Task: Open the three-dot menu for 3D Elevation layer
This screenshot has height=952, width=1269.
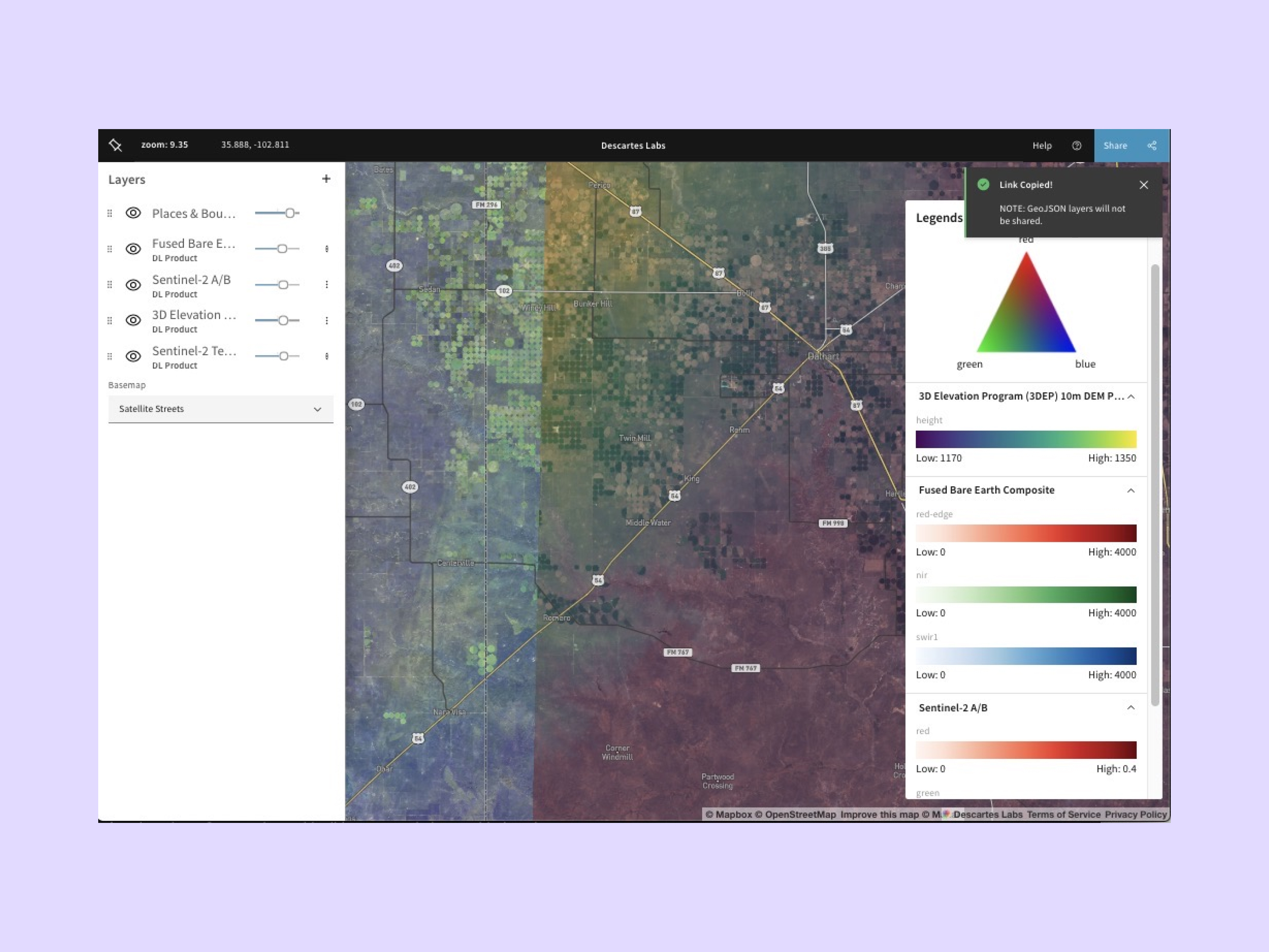Action: pyautogui.click(x=327, y=320)
